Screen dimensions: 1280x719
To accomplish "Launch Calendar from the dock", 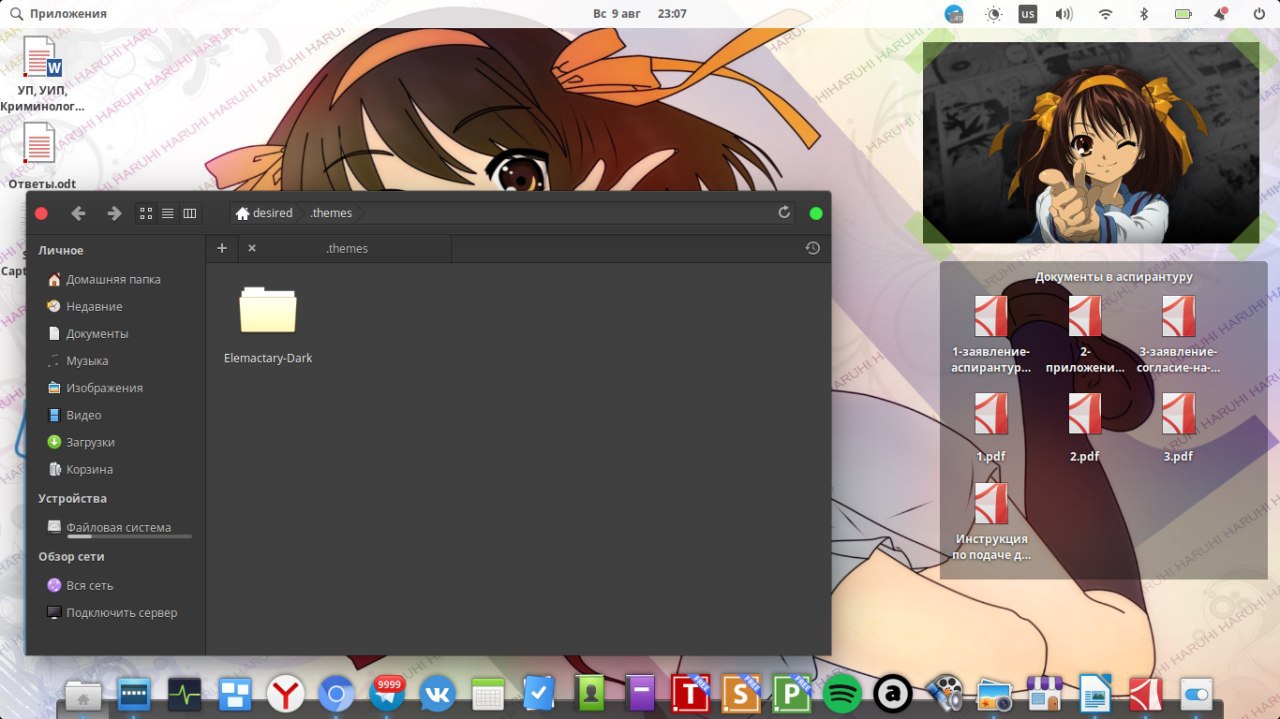I will (489, 694).
